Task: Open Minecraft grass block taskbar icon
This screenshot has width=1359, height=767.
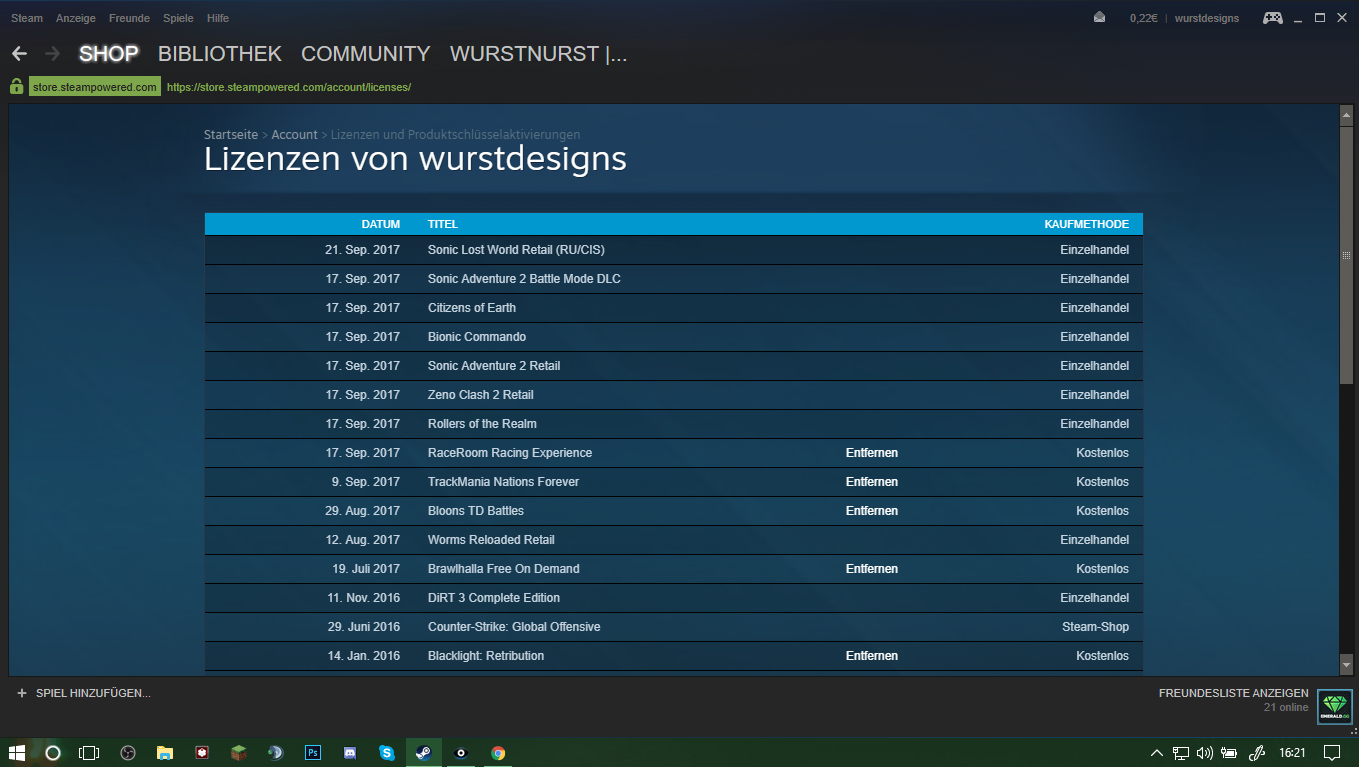Action: (x=238, y=752)
